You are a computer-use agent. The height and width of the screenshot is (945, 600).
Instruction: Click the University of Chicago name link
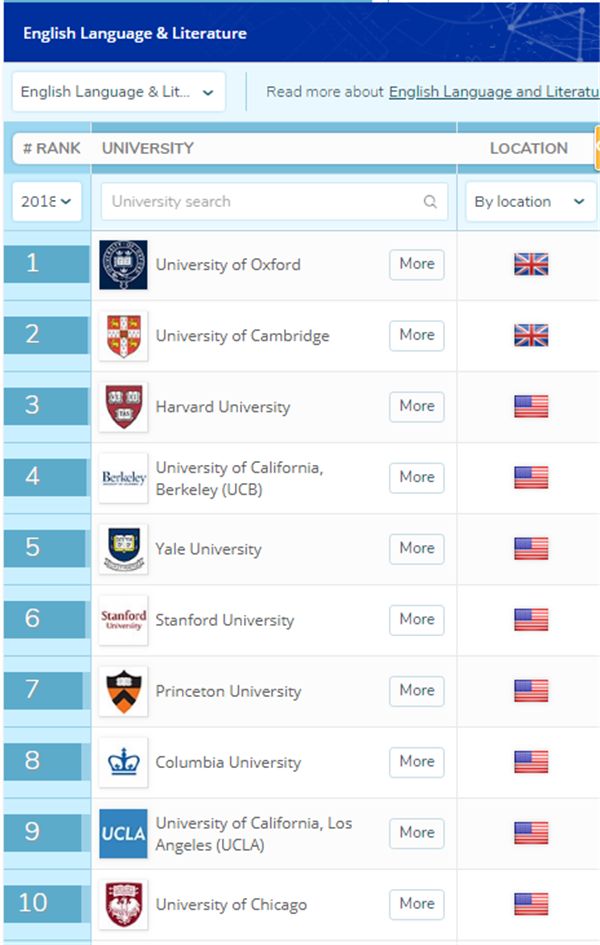pos(231,905)
